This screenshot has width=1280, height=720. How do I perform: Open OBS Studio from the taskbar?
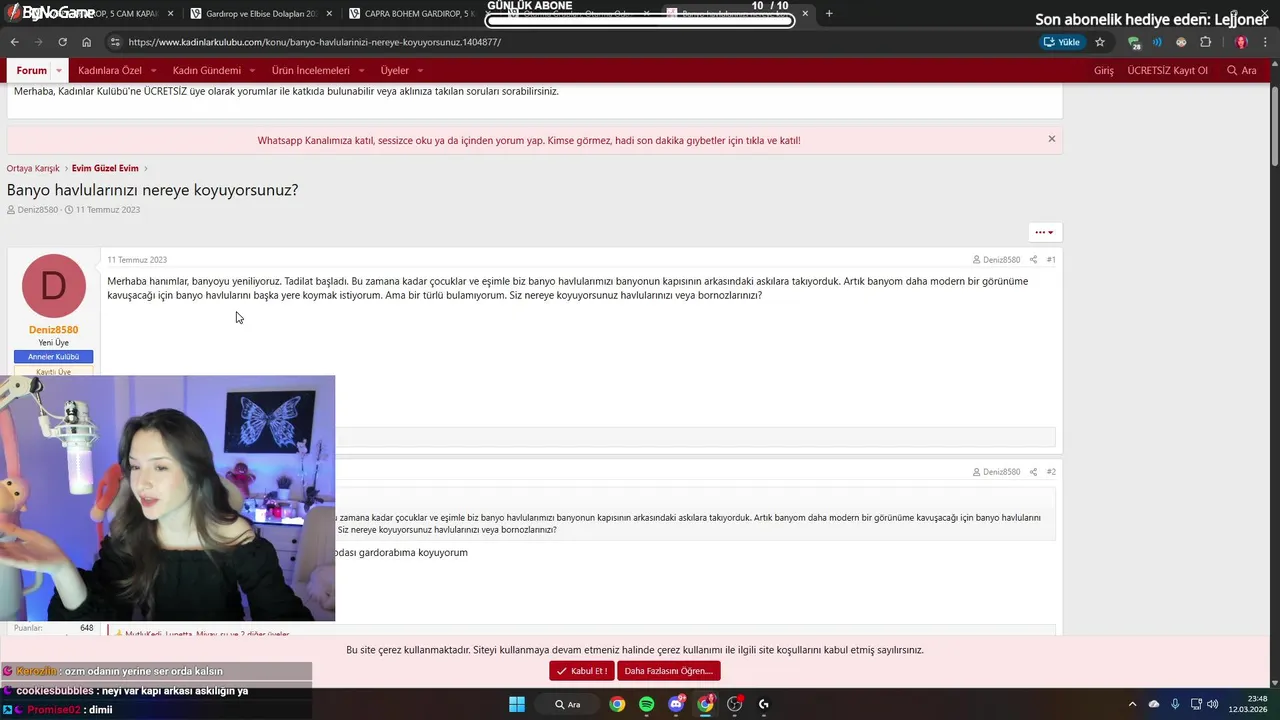pyautogui.click(x=735, y=704)
